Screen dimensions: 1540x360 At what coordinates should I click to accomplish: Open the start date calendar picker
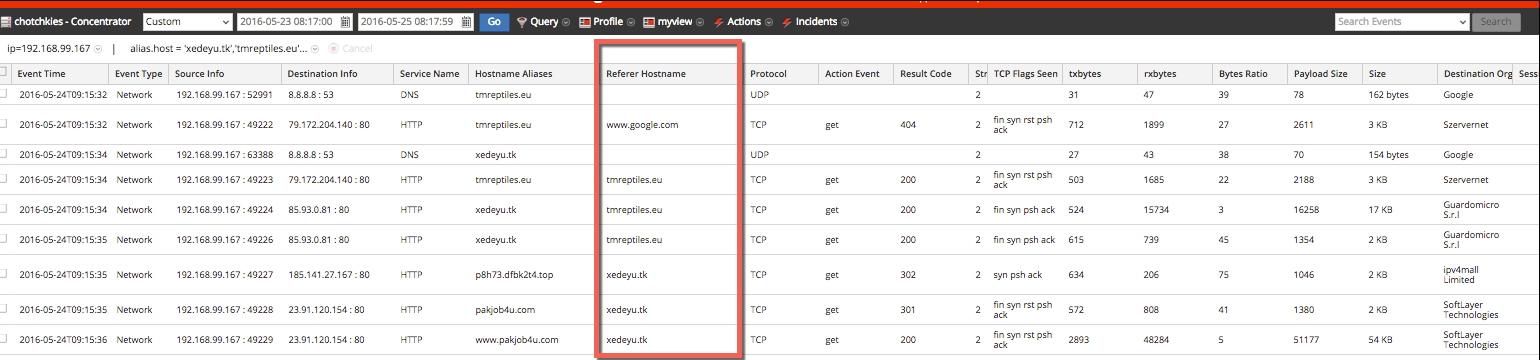pos(345,21)
